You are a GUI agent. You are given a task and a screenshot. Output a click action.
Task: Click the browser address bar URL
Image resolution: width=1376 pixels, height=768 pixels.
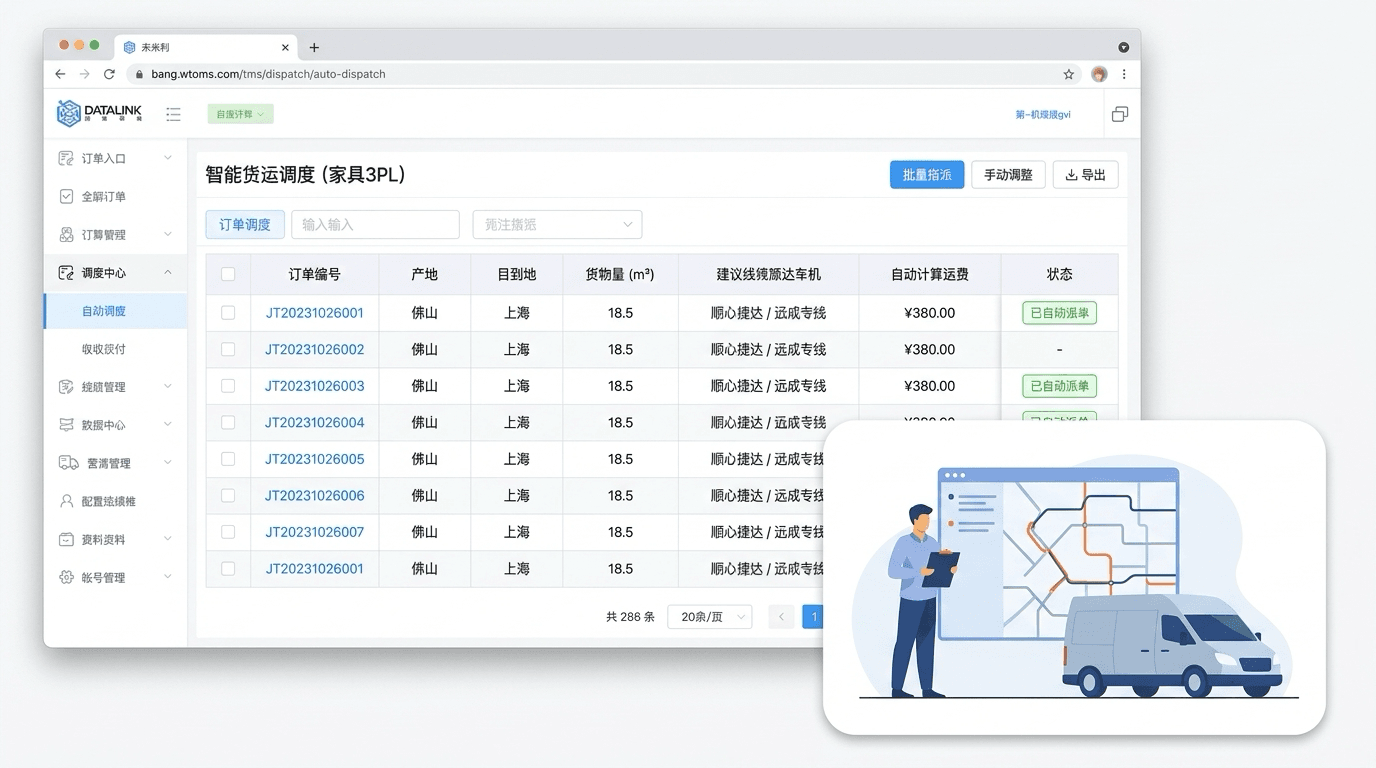pyautogui.click(x=268, y=74)
